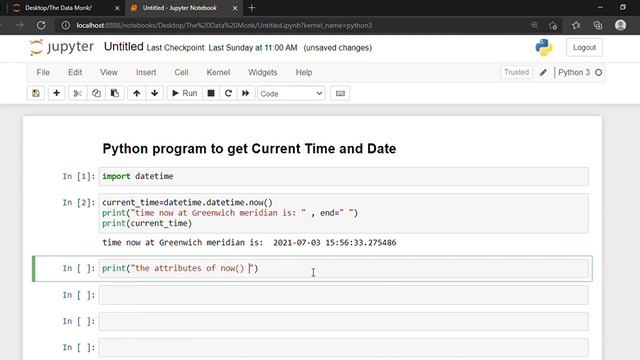
Task: View site information icon
Action: (x=65, y=25)
